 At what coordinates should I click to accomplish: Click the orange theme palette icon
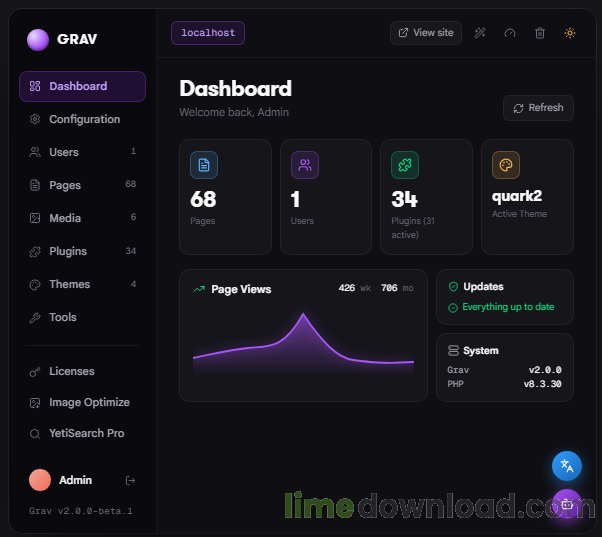click(x=506, y=165)
